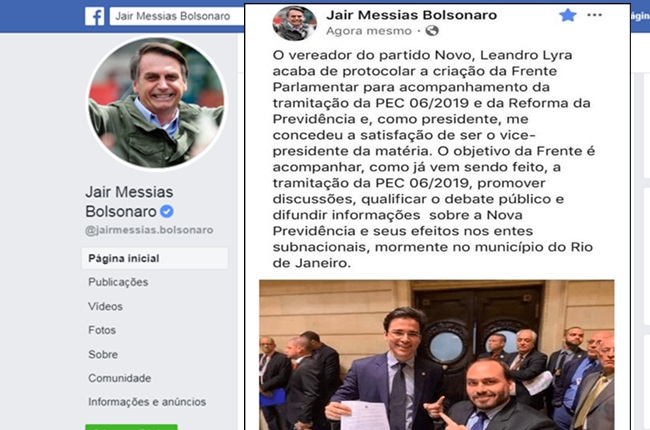Open the Comunidade section

click(119, 378)
